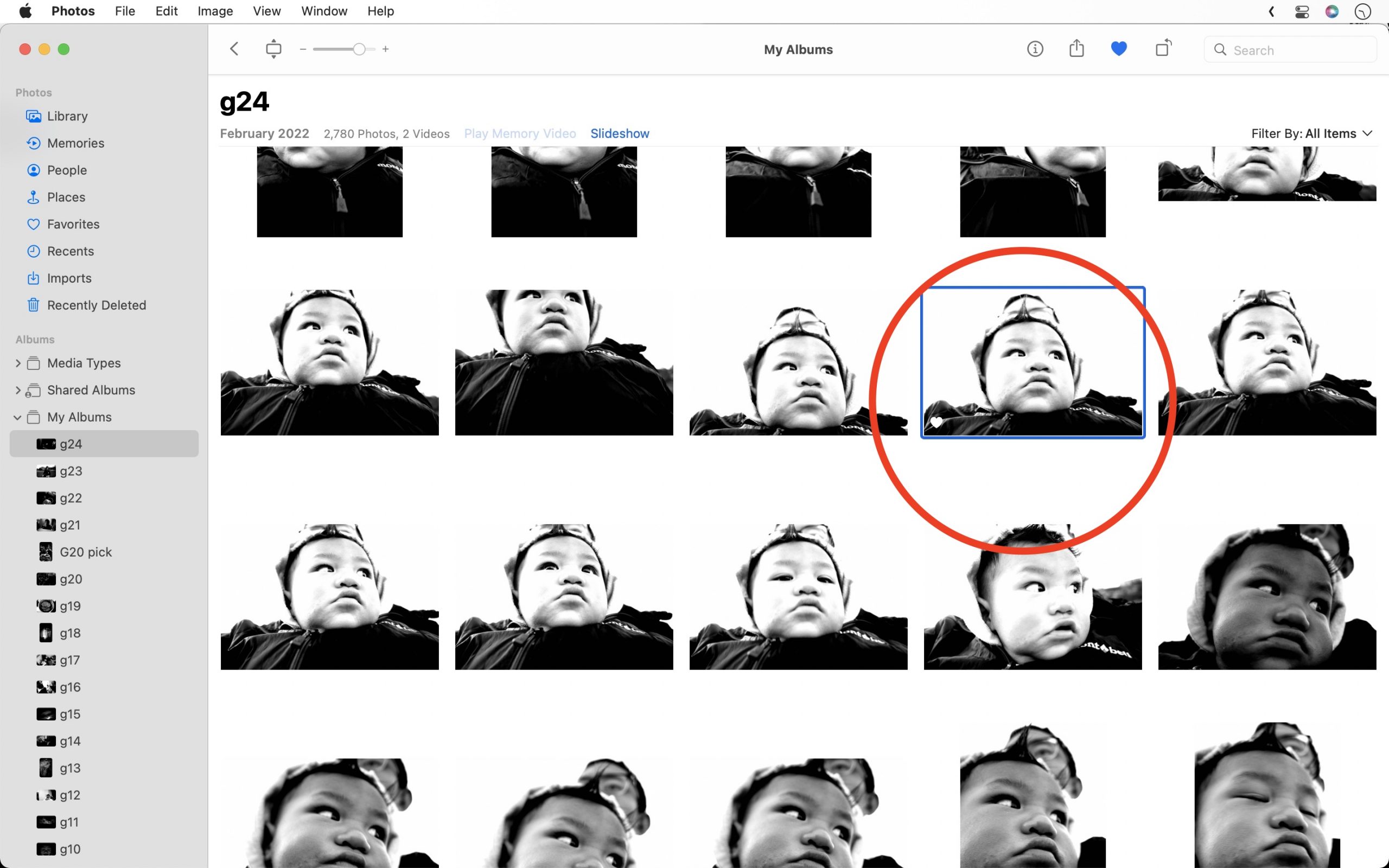This screenshot has width=1389, height=868.
Task: Collapse the My Albums group
Action: [18, 417]
